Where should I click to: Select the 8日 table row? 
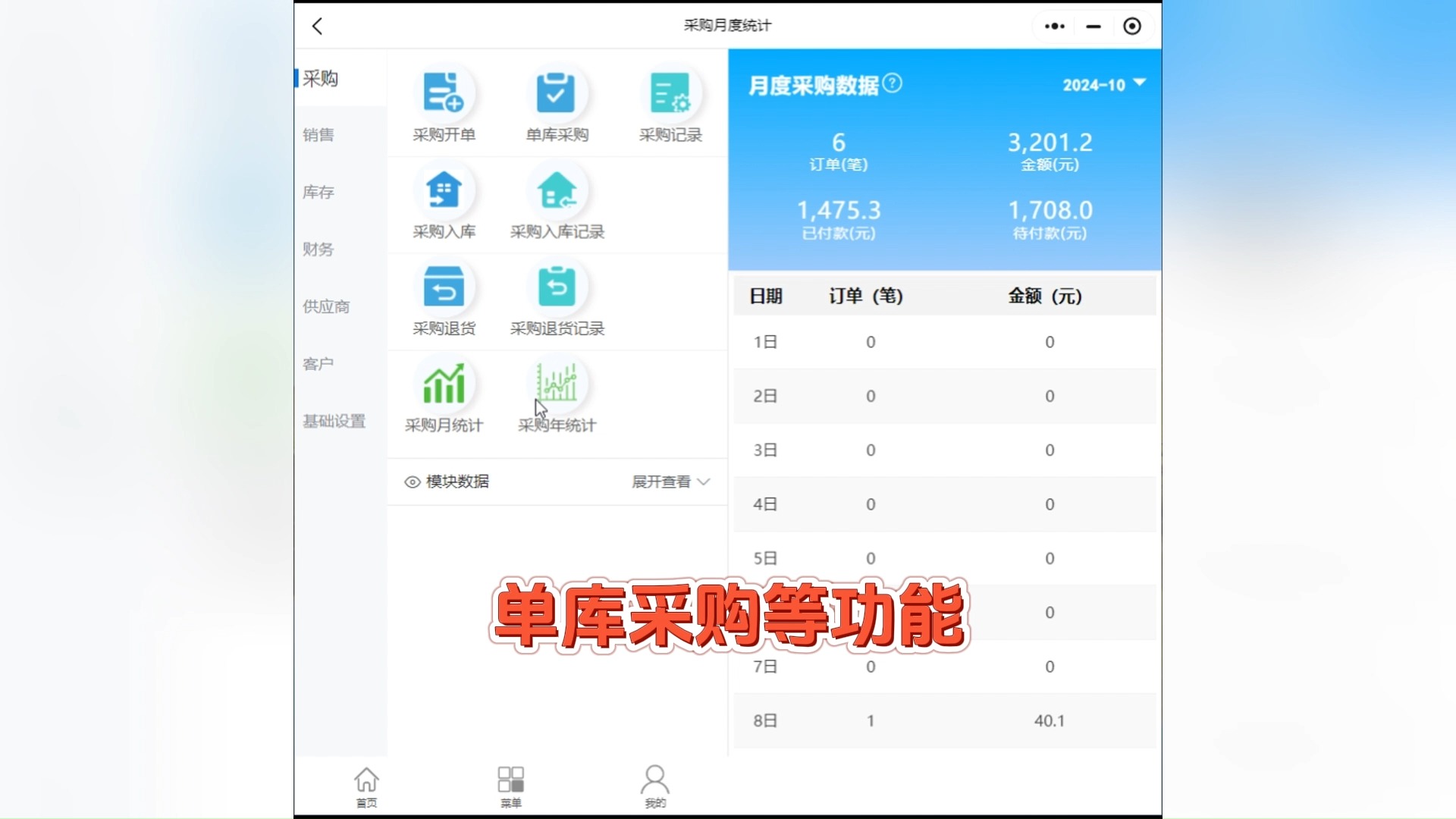[944, 720]
